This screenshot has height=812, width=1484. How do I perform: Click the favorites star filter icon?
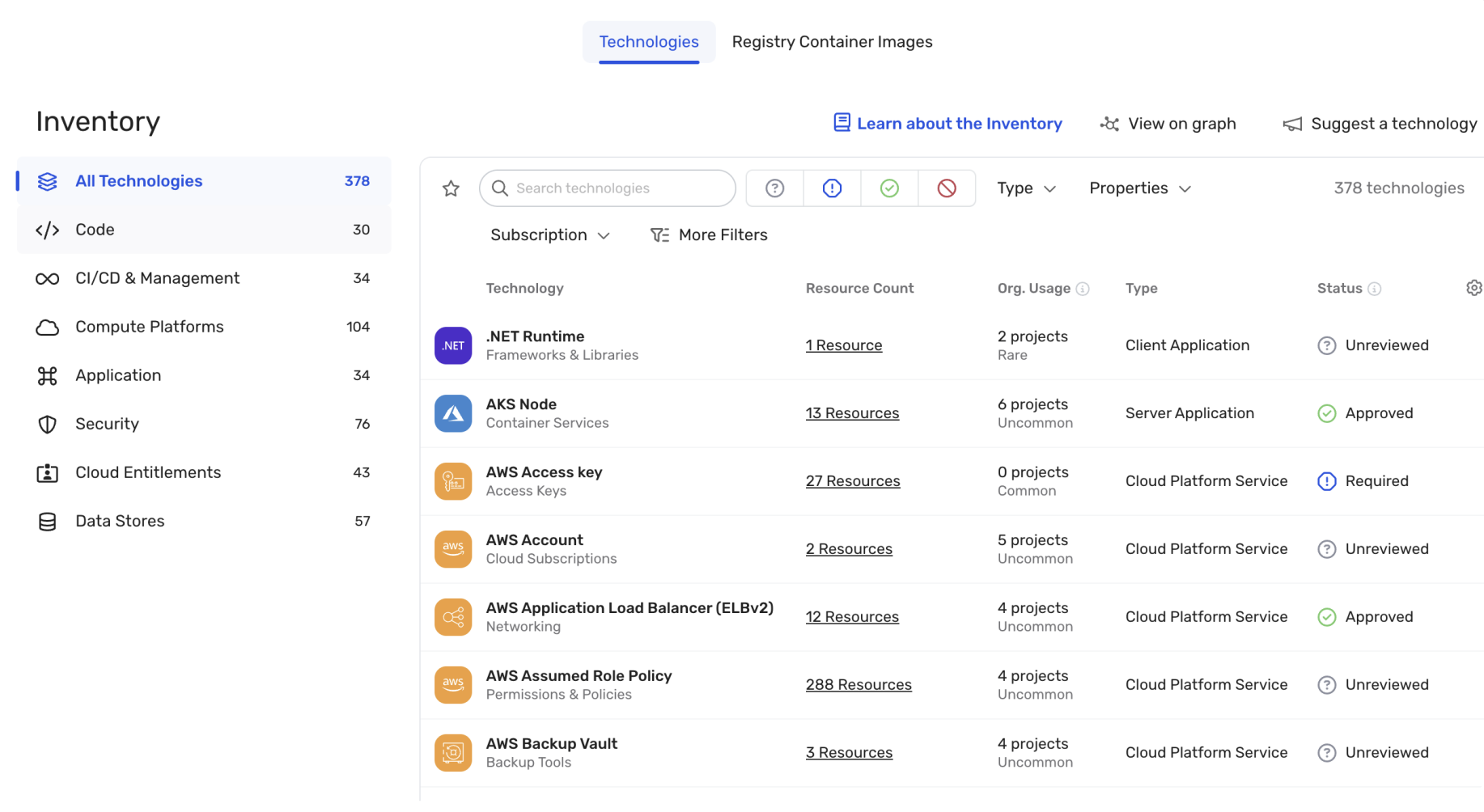pos(451,188)
